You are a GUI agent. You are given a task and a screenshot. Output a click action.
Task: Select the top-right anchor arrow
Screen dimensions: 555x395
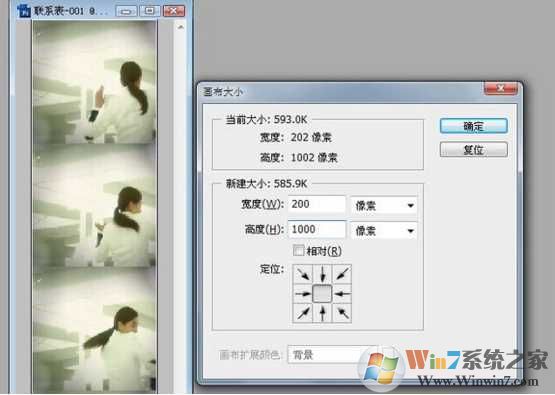tap(342, 274)
